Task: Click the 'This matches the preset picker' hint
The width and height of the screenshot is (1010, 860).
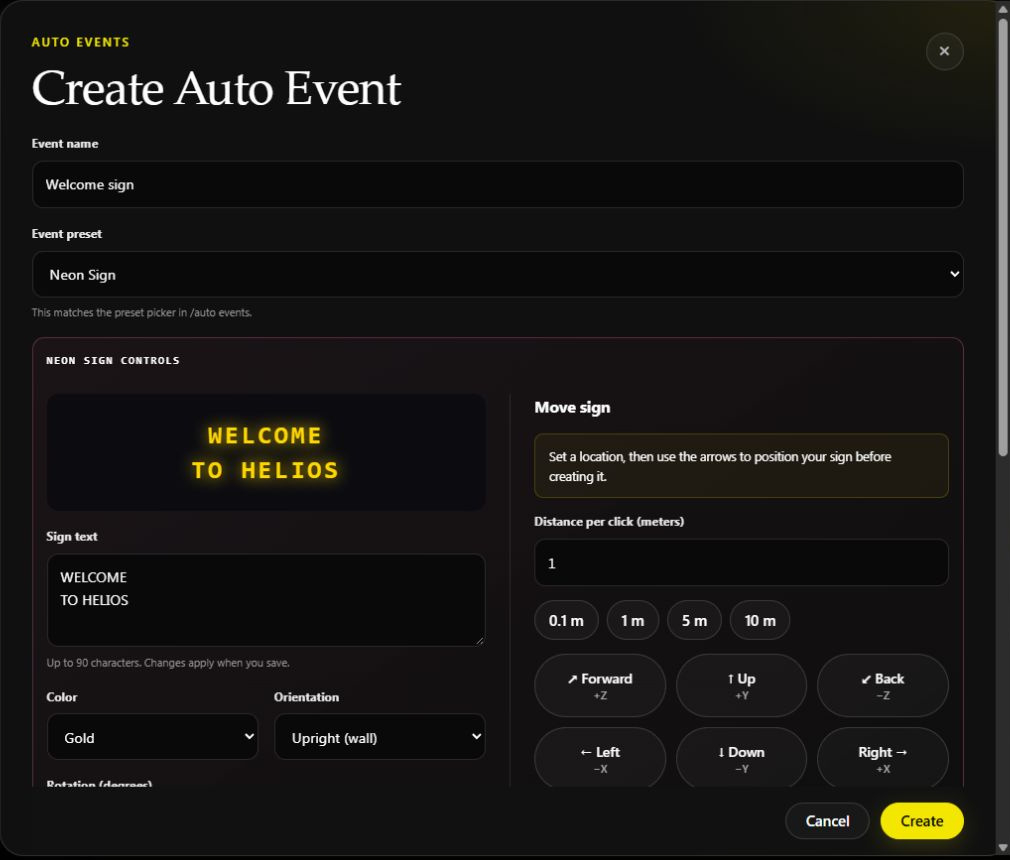Action: pos(142,312)
